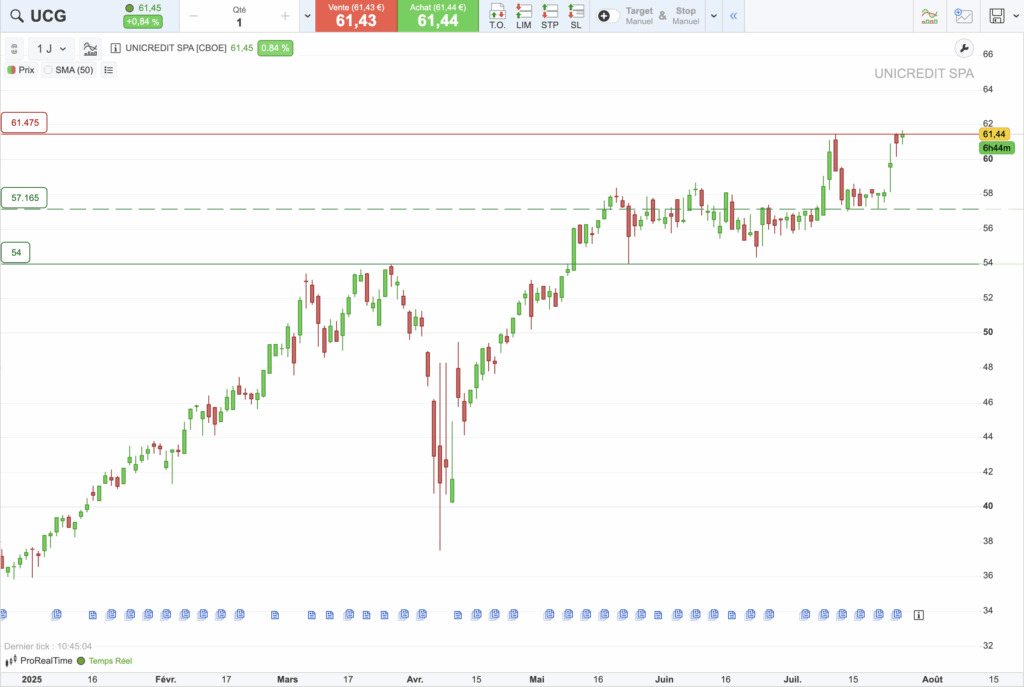This screenshot has width=1024, height=687.
Task: Click the green Achat 61,44 buy button
Action: tap(438, 16)
